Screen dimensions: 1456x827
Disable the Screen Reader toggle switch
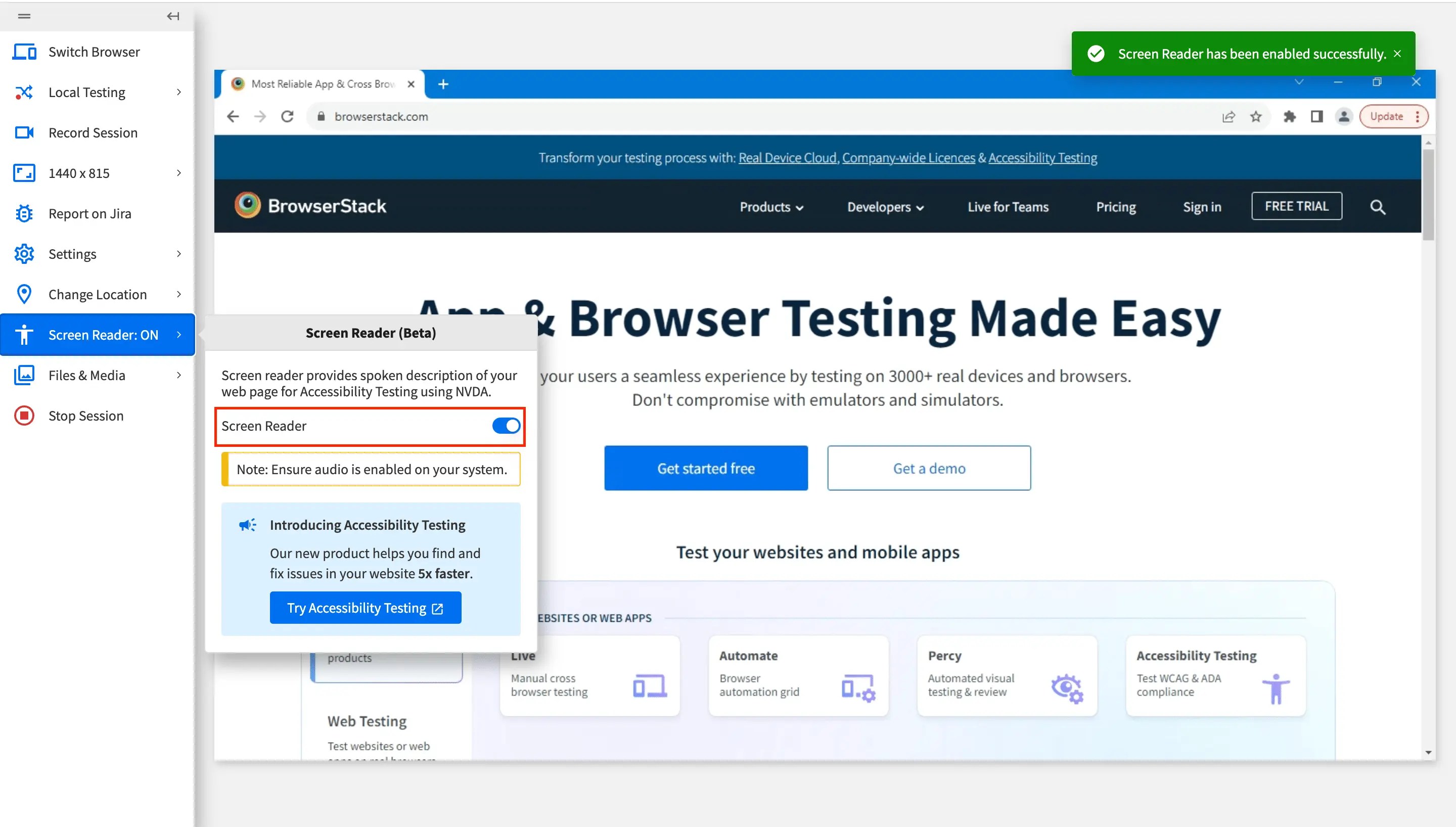[506, 426]
